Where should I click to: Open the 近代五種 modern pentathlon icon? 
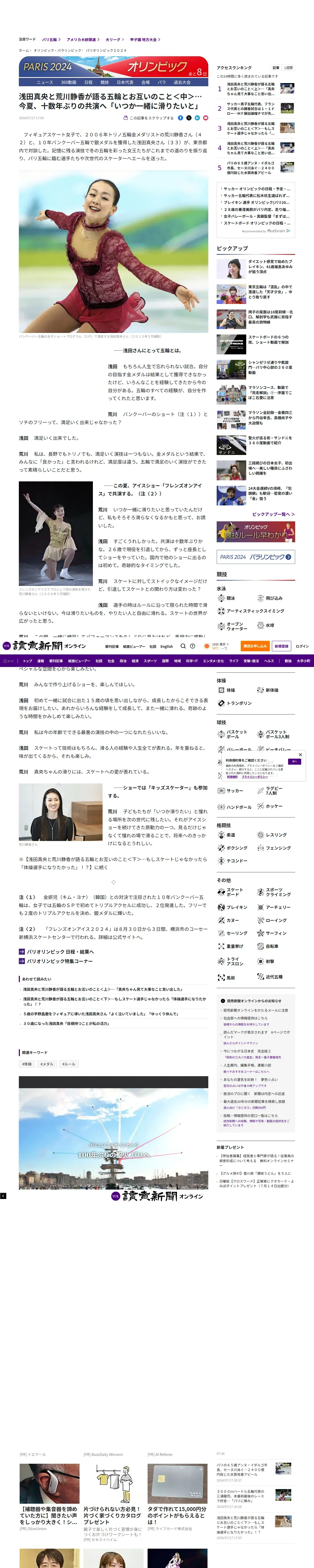click(x=260, y=977)
